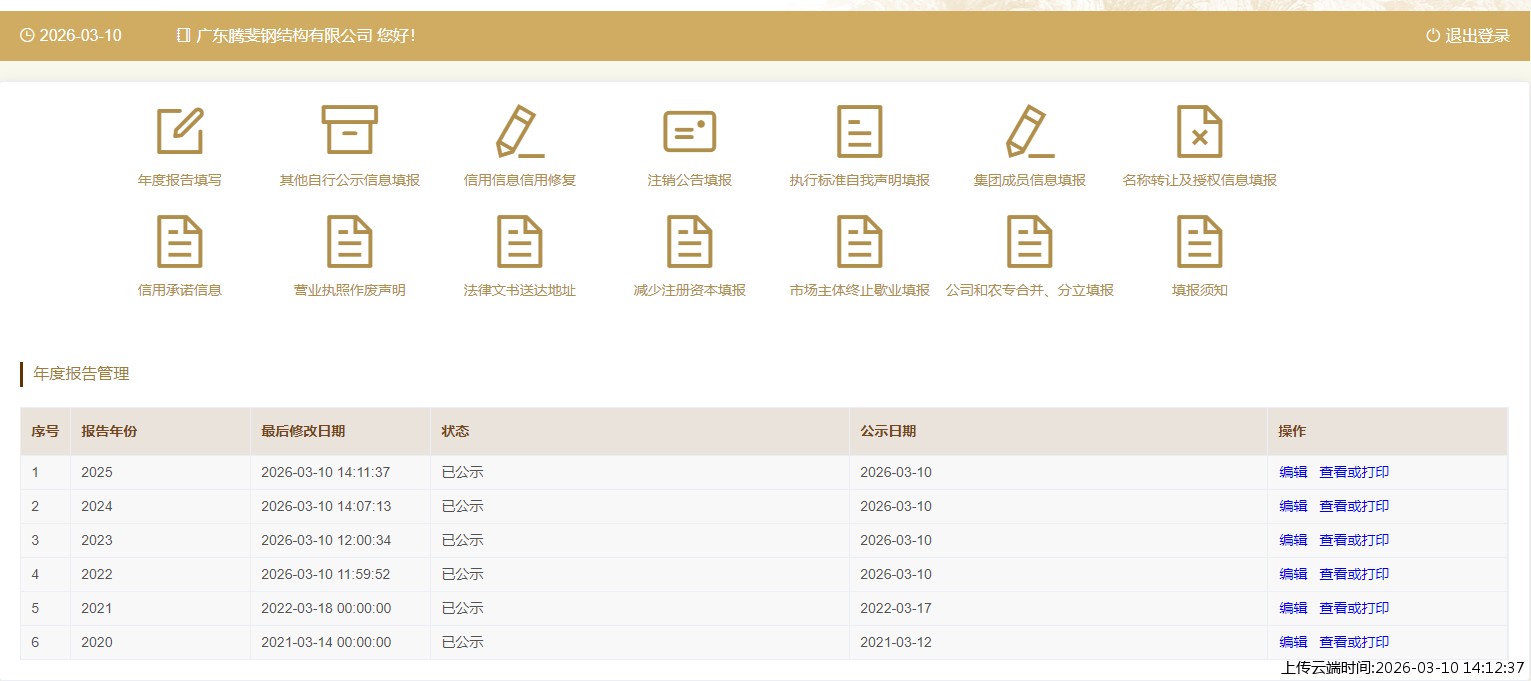Select the 注销公告填报 card icon
This screenshot has height=681, width=1531.
690,131
